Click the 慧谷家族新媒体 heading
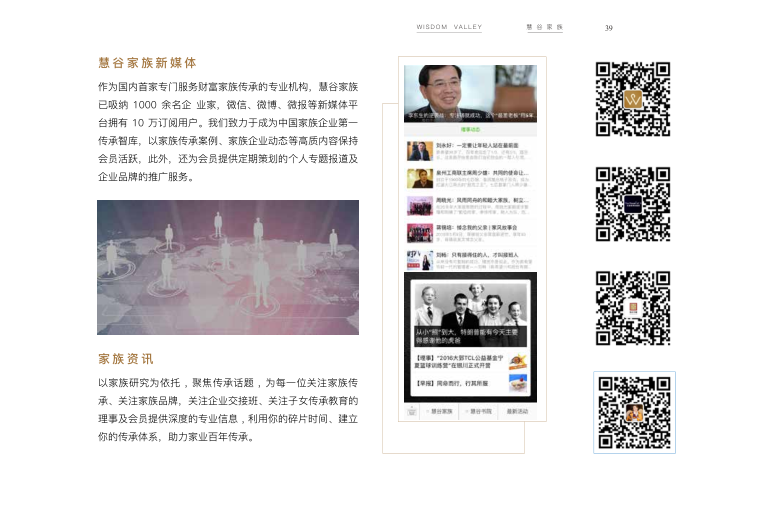The width and height of the screenshot is (766, 511). point(147,63)
